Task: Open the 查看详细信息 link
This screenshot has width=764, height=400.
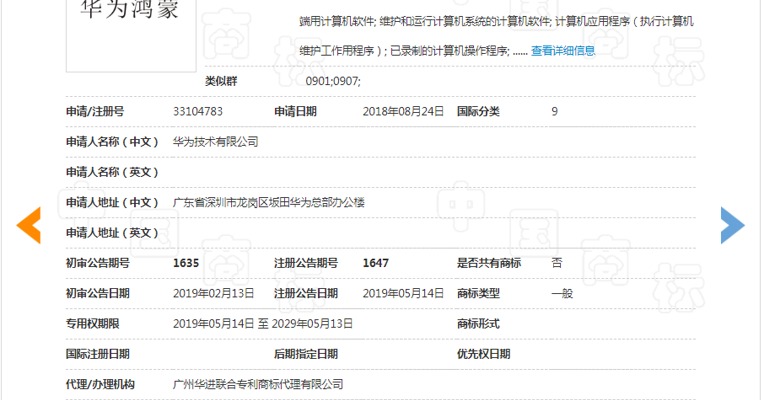Action: 563,51
